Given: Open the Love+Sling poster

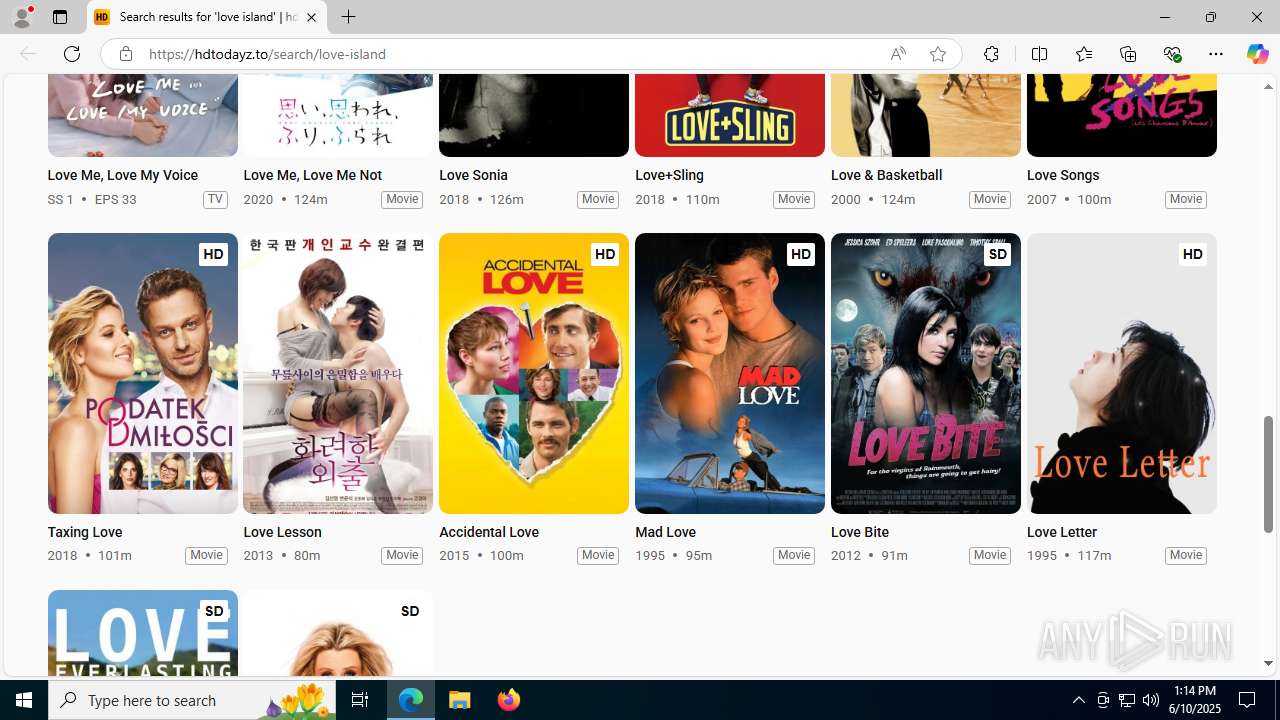Looking at the screenshot, I should pyautogui.click(x=730, y=115).
